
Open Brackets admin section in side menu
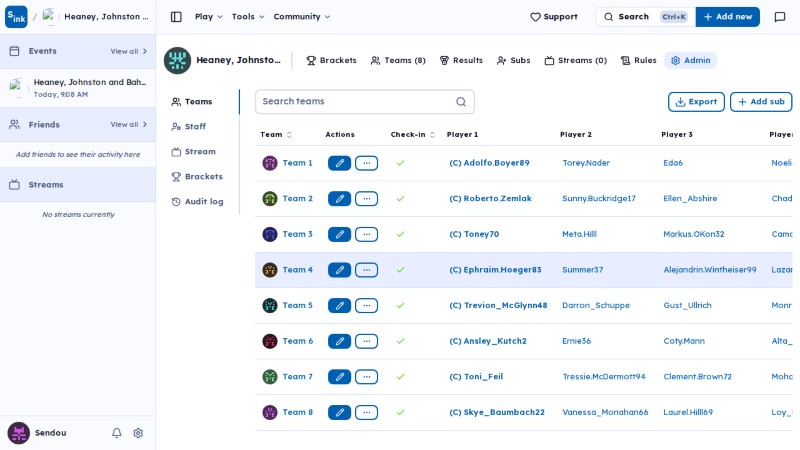197,177
